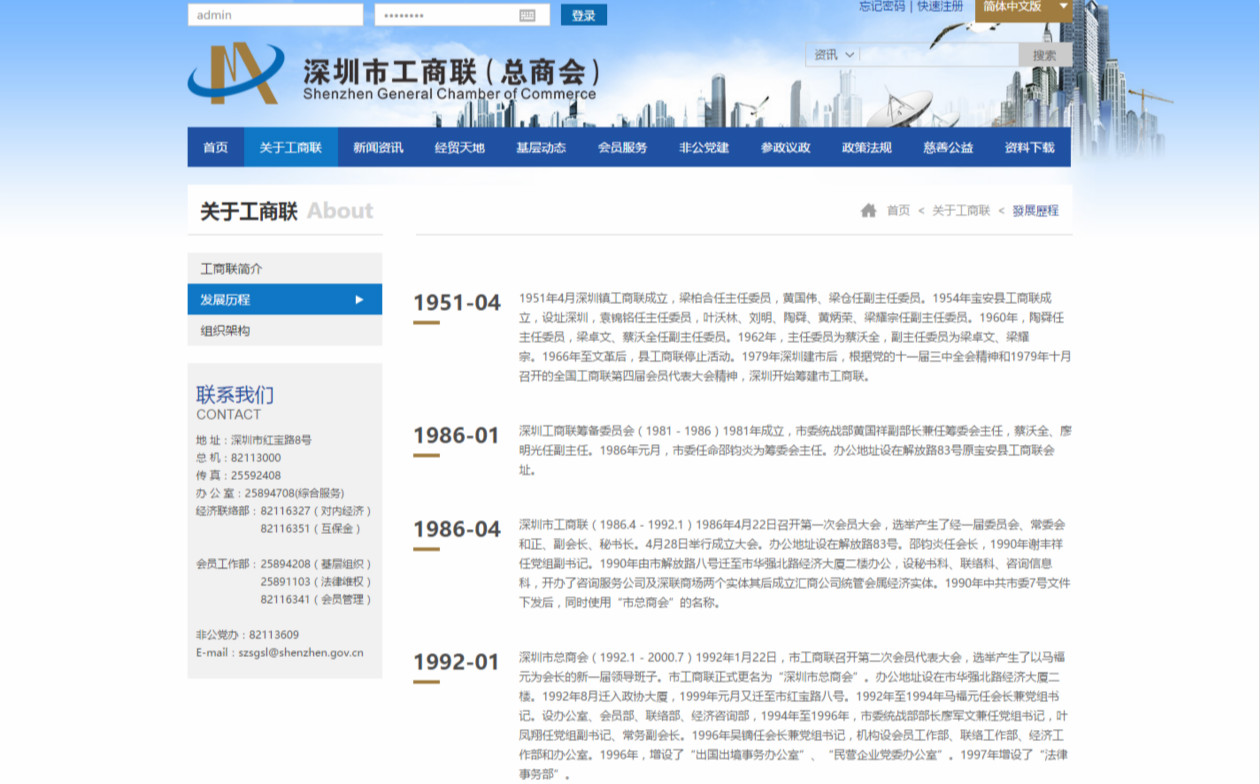
Task: Click the CONTACT subheading text
Action: pos(229,414)
